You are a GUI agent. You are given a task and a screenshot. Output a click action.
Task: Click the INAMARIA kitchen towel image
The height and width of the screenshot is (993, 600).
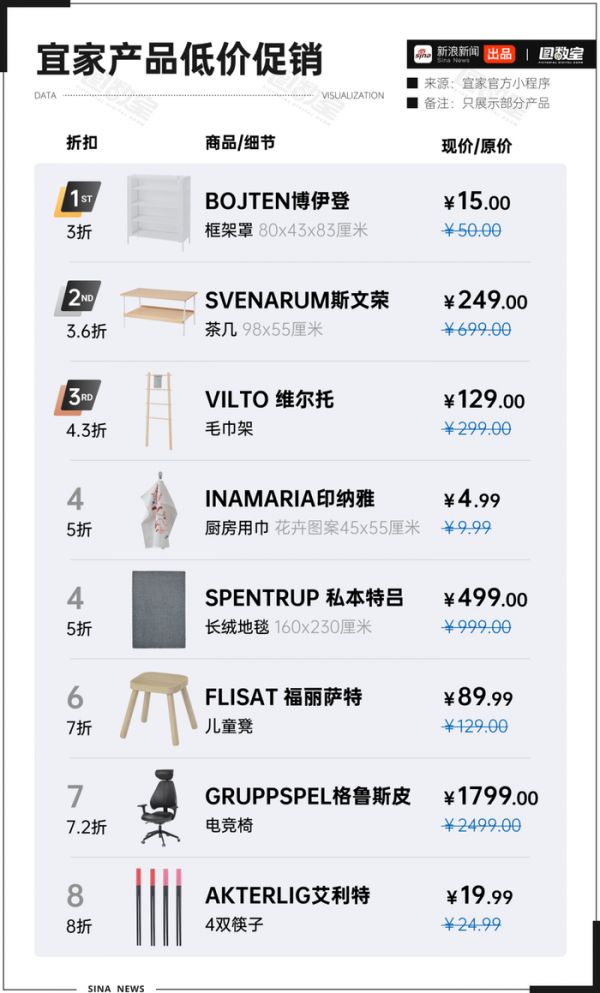(158, 509)
